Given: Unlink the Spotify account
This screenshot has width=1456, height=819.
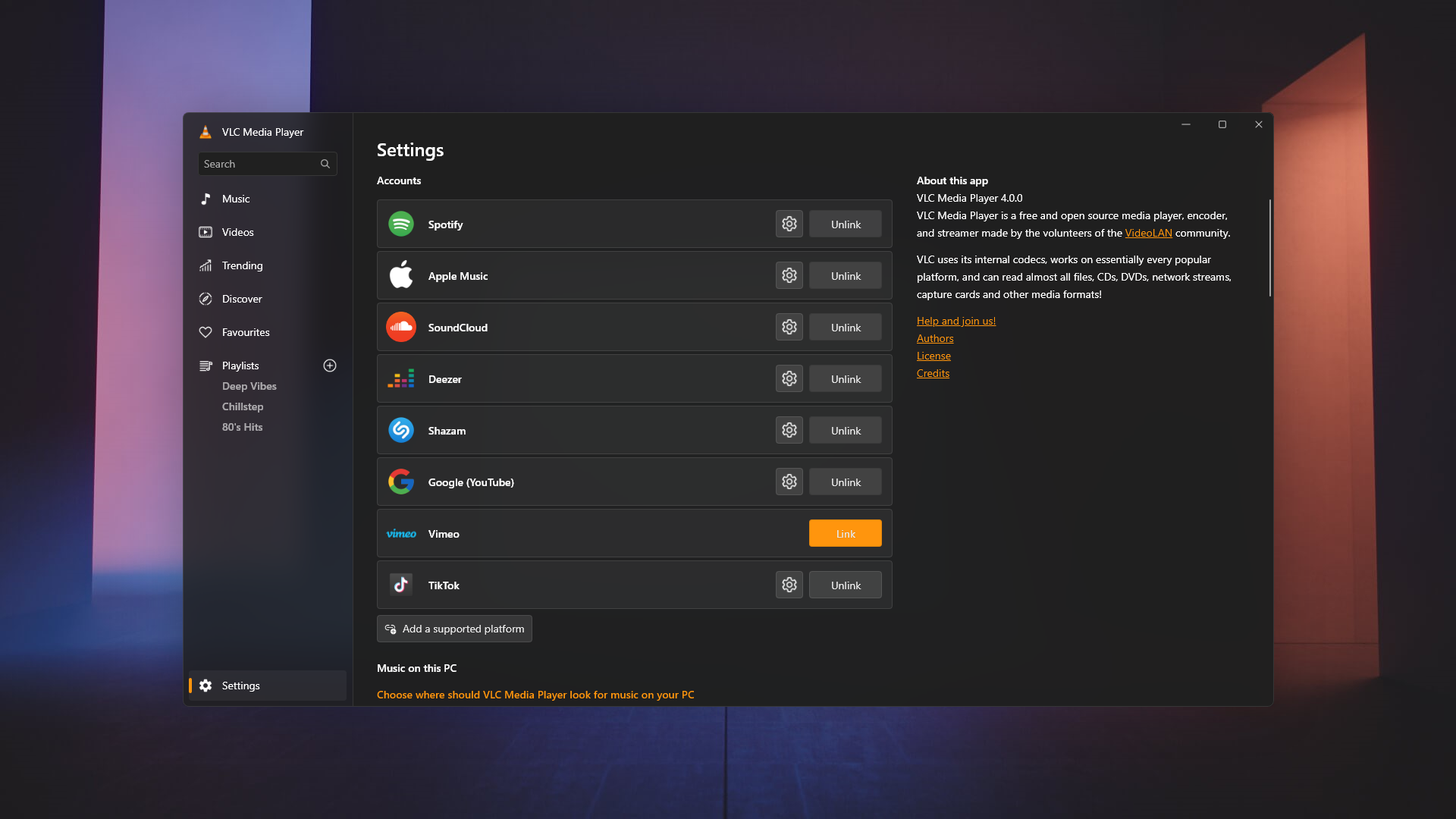Looking at the screenshot, I should pyautogui.click(x=845, y=224).
